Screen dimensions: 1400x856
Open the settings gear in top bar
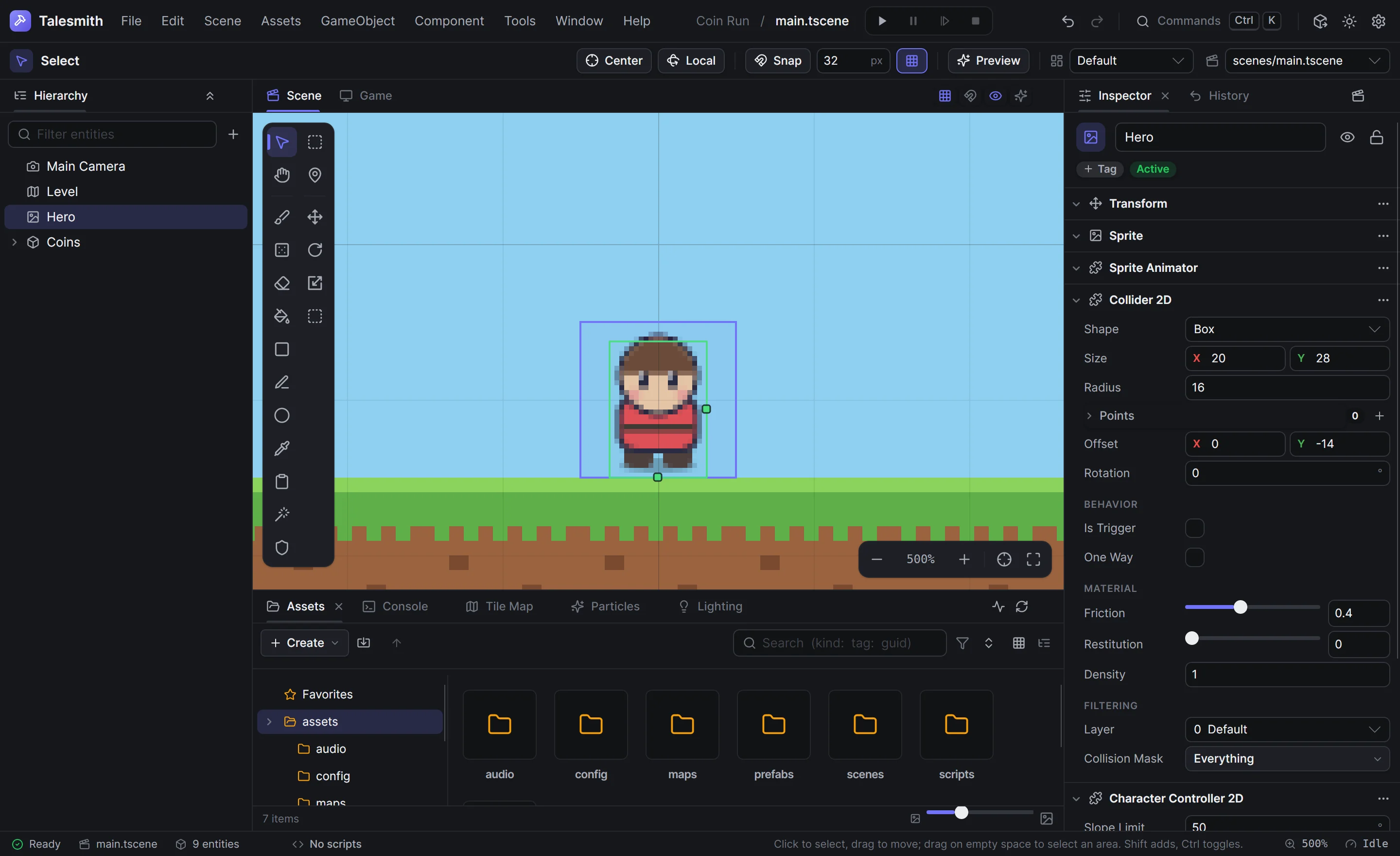(x=1379, y=21)
